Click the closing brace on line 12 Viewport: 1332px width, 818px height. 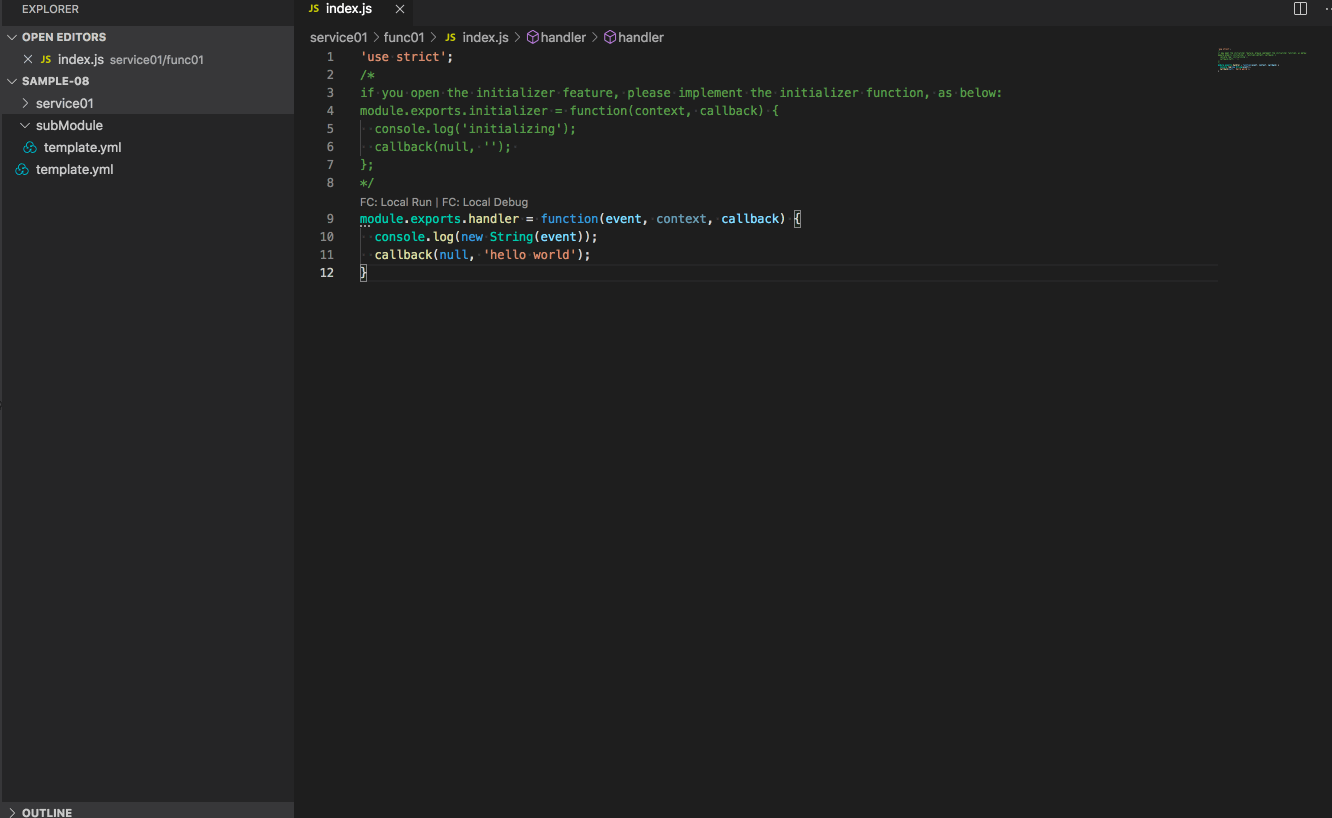click(364, 273)
